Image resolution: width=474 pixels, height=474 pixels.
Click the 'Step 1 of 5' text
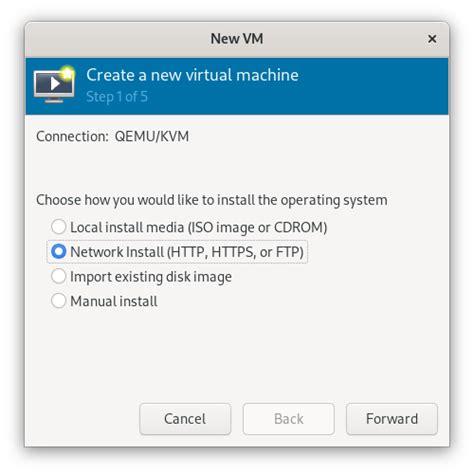(117, 97)
